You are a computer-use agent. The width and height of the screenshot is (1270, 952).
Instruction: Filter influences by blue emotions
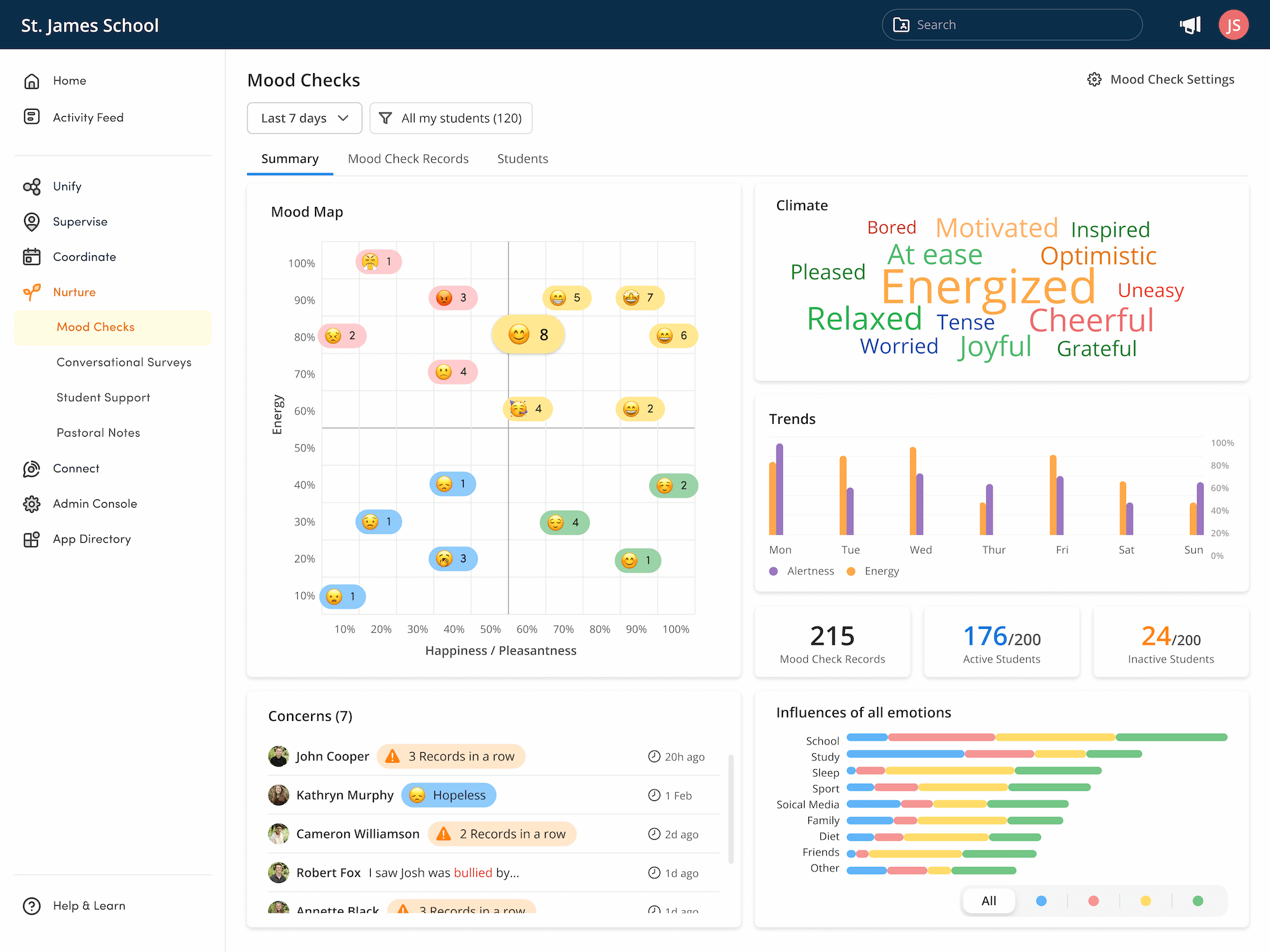[1041, 901]
